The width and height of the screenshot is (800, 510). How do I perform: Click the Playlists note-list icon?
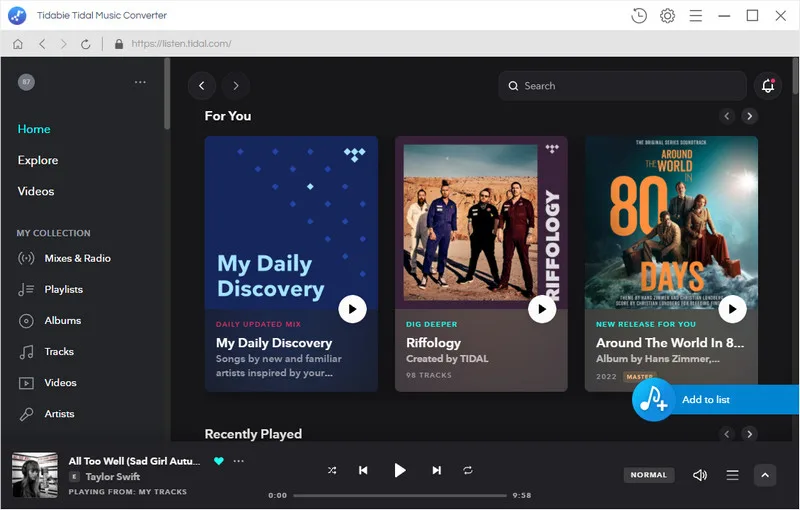(26, 289)
